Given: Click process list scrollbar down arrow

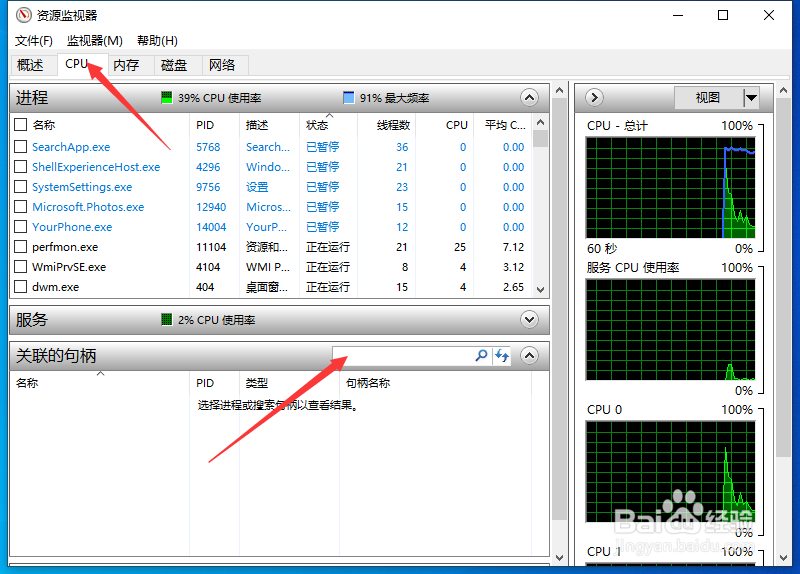Looking at the screenshot, I should point(541,290).
